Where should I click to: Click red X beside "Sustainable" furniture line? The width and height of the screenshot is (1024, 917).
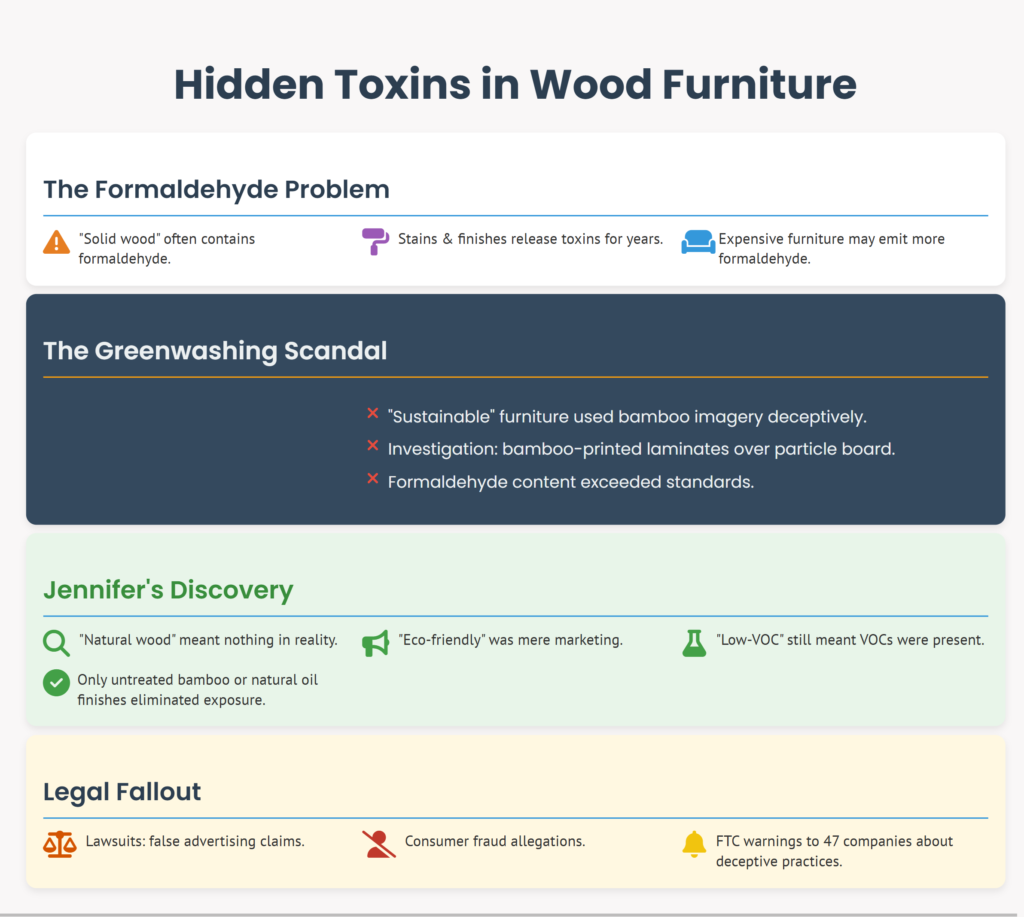pos(372,414)
